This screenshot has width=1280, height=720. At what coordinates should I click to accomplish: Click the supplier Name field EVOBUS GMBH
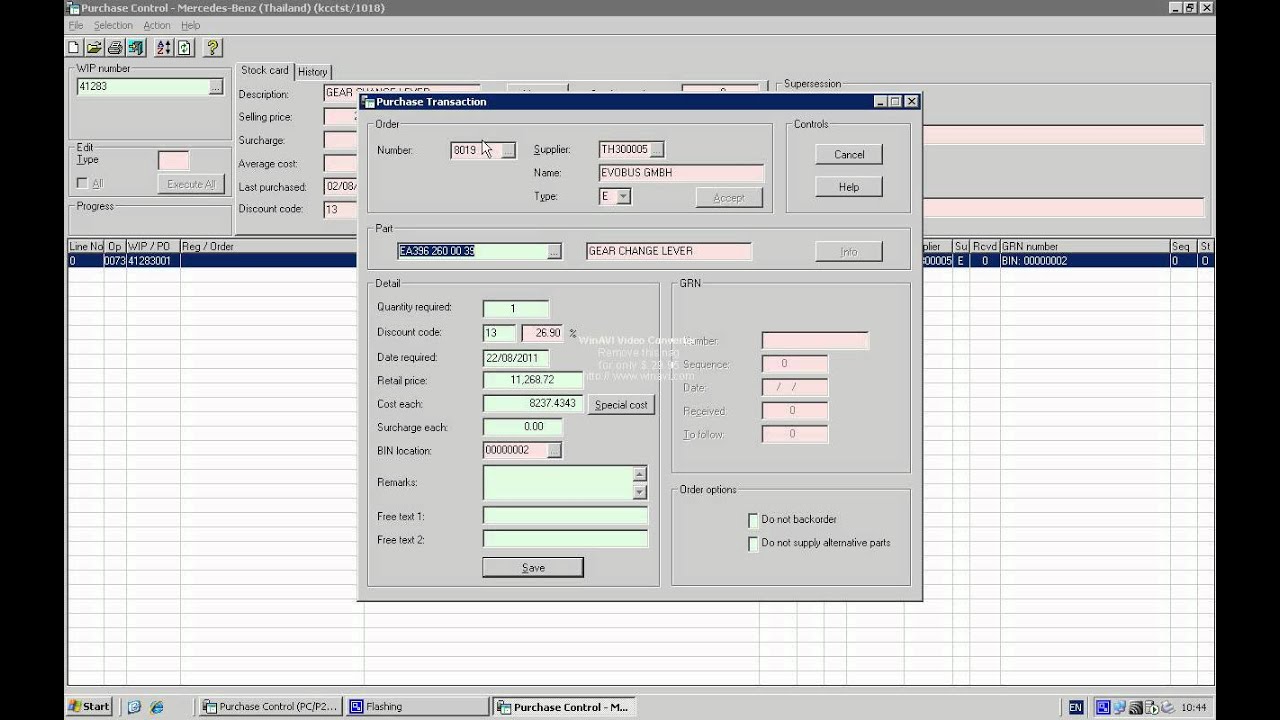[681, 173]
